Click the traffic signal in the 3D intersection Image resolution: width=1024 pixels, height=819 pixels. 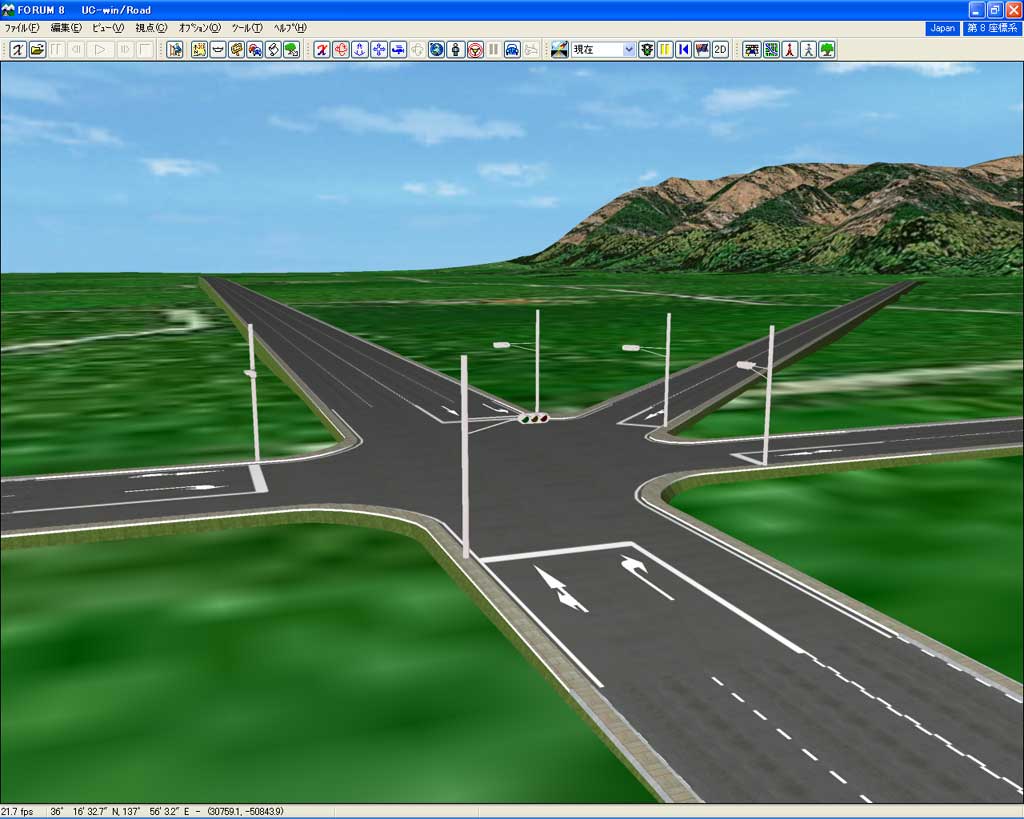[x=534, y=418]
